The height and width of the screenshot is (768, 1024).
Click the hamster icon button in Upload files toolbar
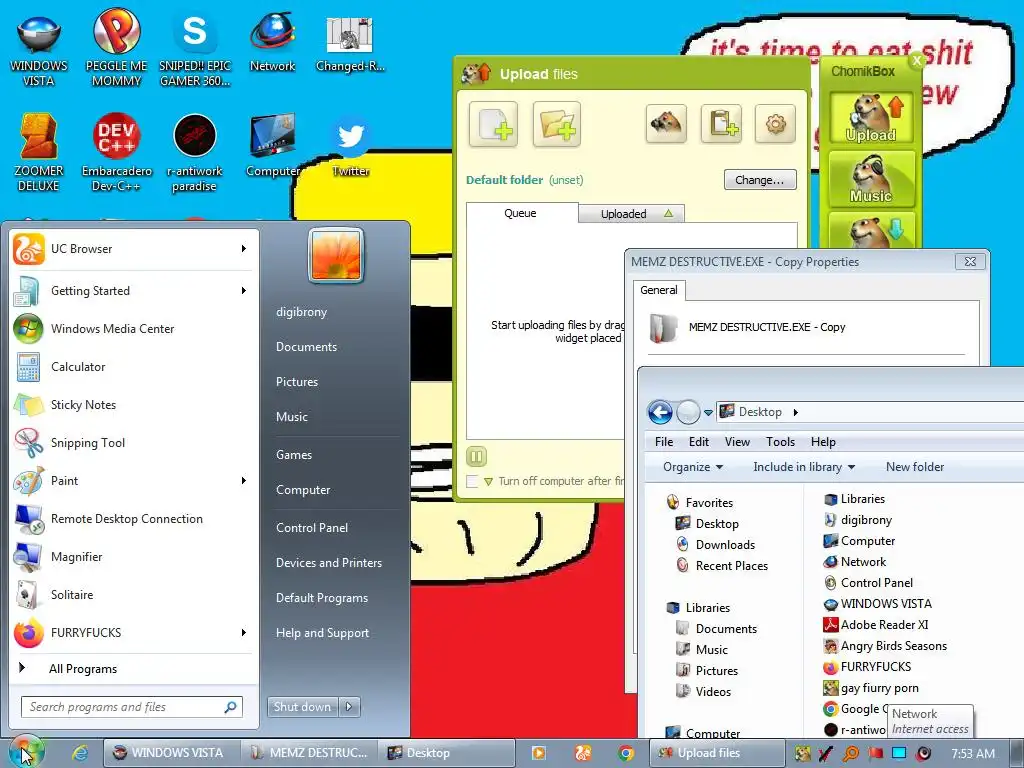[x=665, y=123]
